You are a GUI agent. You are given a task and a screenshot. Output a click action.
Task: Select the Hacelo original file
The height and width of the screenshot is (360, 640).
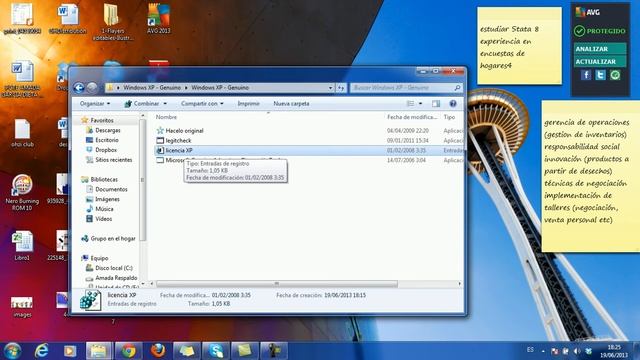(184, 131)
